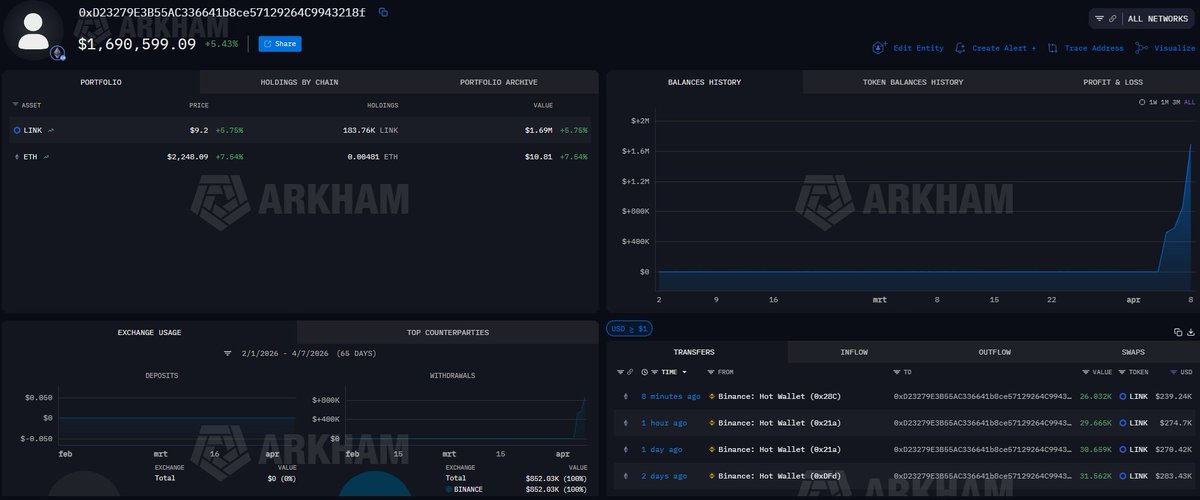Click the ETH token icon in portfolio
Screen dimensions: 1200x500
click(16, 156)
